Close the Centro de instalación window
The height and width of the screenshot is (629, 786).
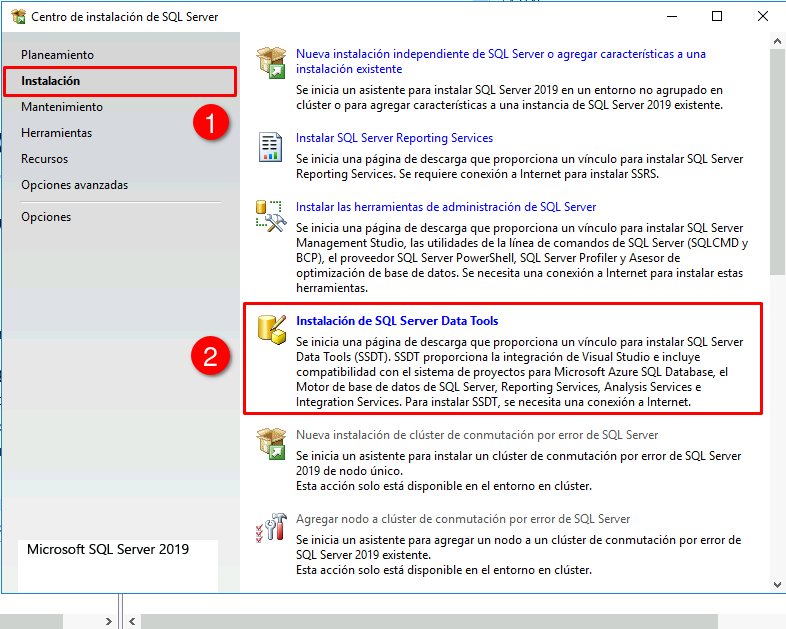point(763,17)
